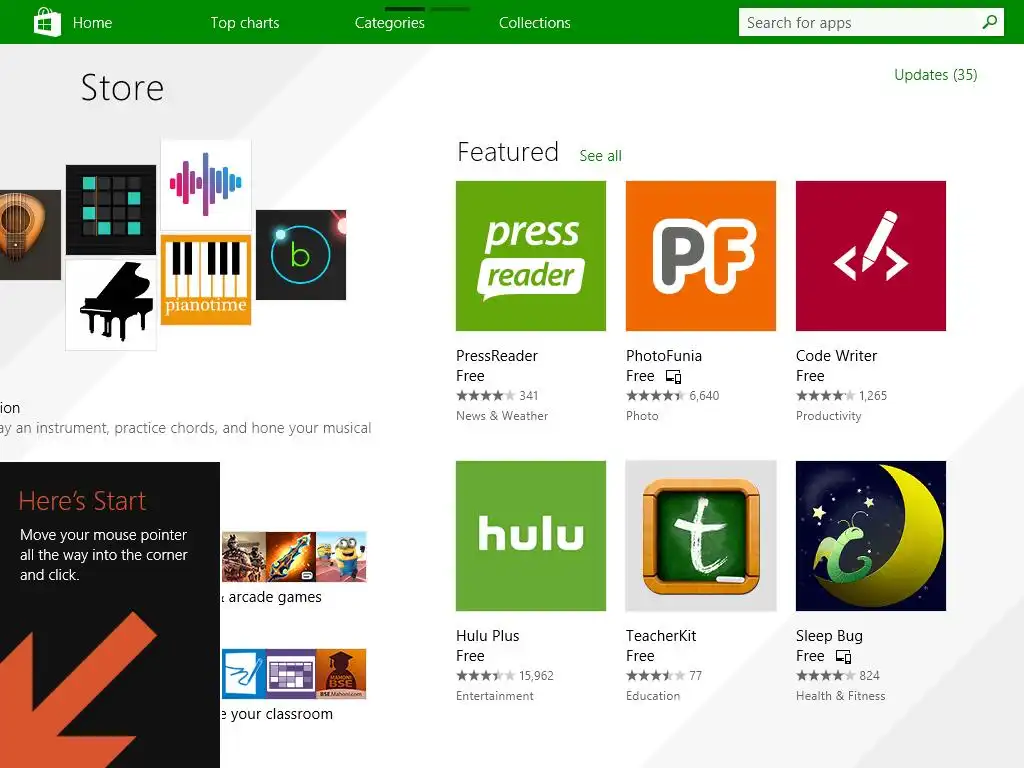Click the Sleep Bug title text
This screenshot has width=1024, height=768.
(x=829, y=636)
